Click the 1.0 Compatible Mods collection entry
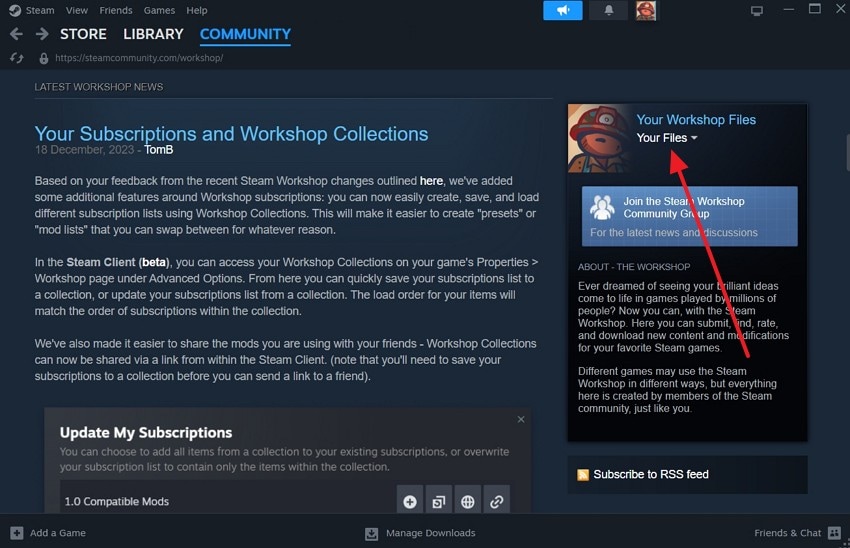This screenshot has width=850, height=548. 117,501
